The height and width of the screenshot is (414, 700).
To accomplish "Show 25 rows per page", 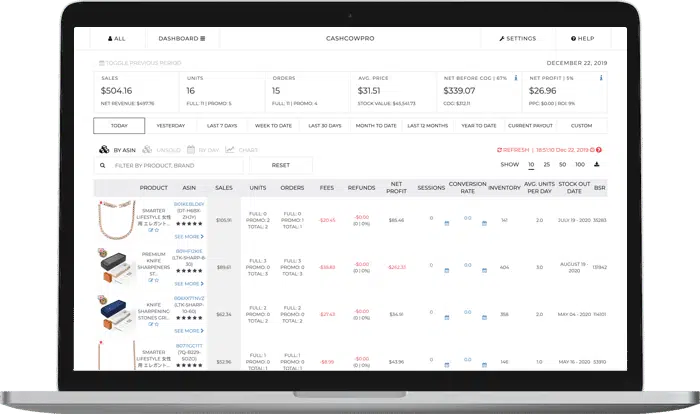I will coord(546,164).
